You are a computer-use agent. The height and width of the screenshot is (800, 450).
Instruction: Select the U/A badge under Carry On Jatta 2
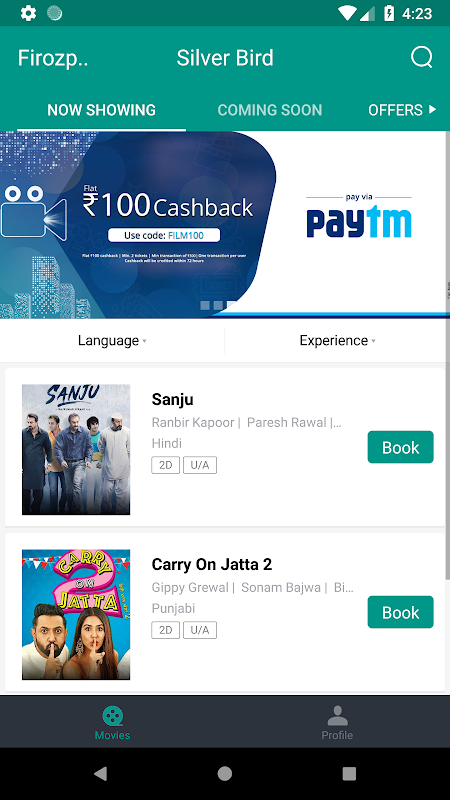click(200, 630)
